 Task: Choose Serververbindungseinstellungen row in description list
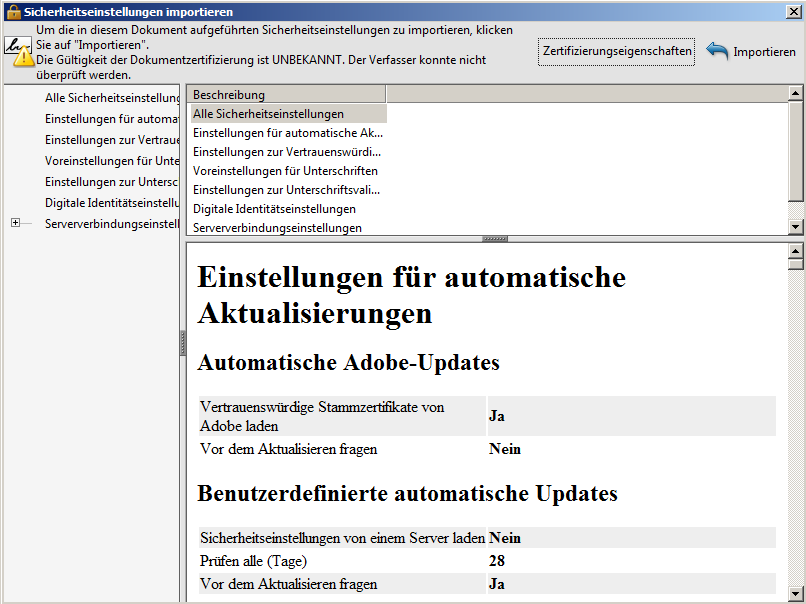pyautogui.click(x=277, y=228)
